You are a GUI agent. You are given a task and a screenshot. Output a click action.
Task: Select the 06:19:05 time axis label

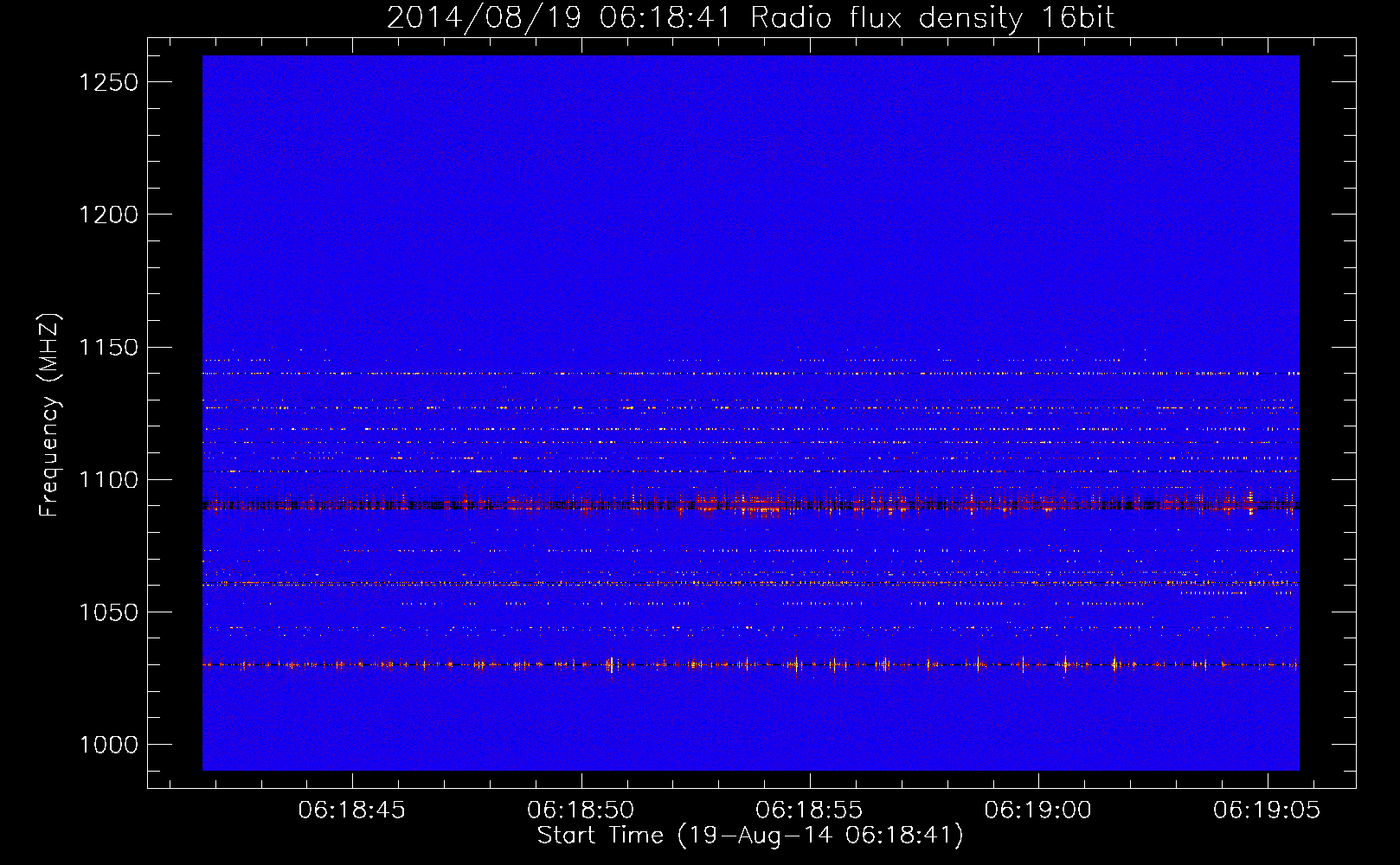tap(1267, 811)
